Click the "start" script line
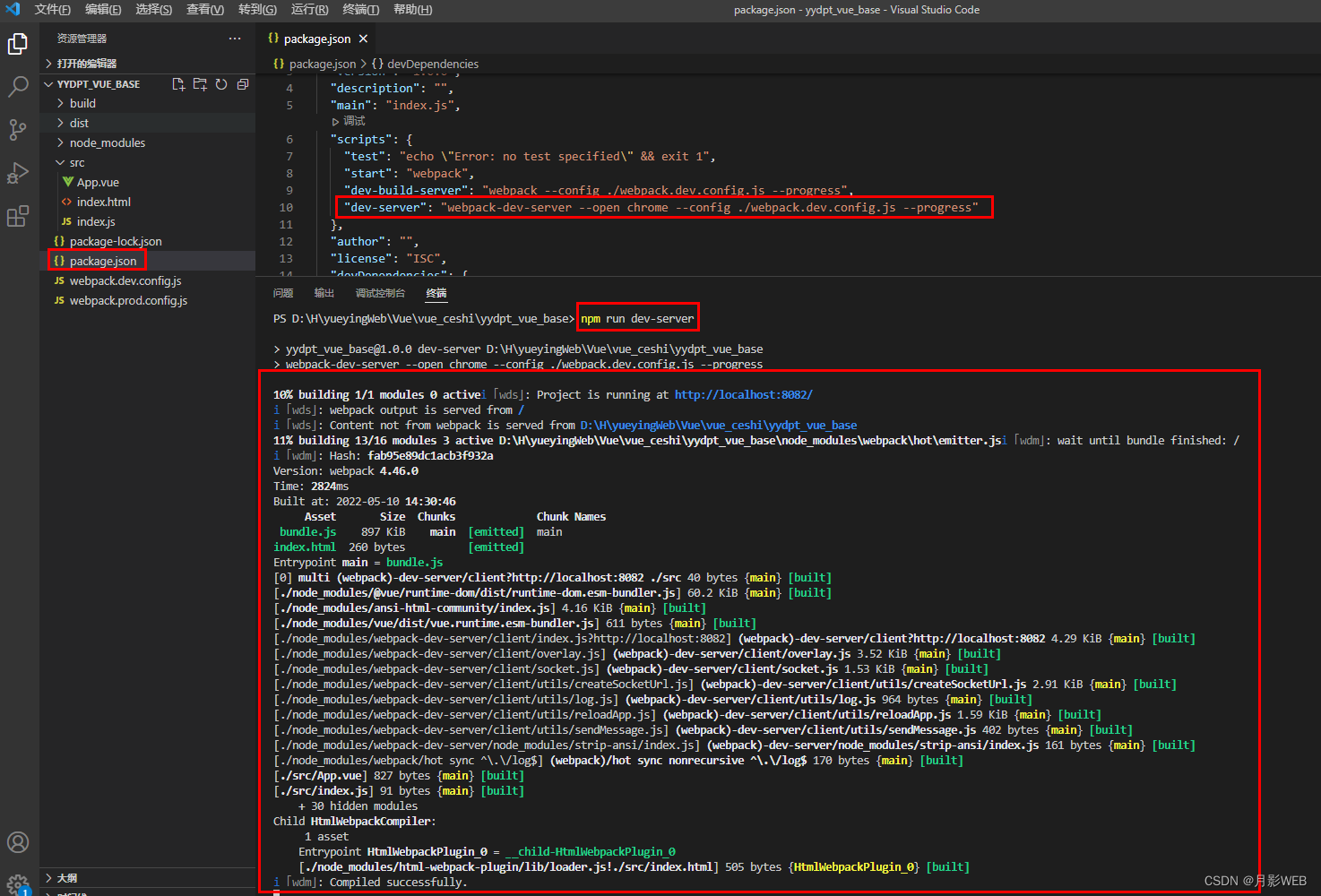This screenshot has width=1321, height=896. [410, 173]
